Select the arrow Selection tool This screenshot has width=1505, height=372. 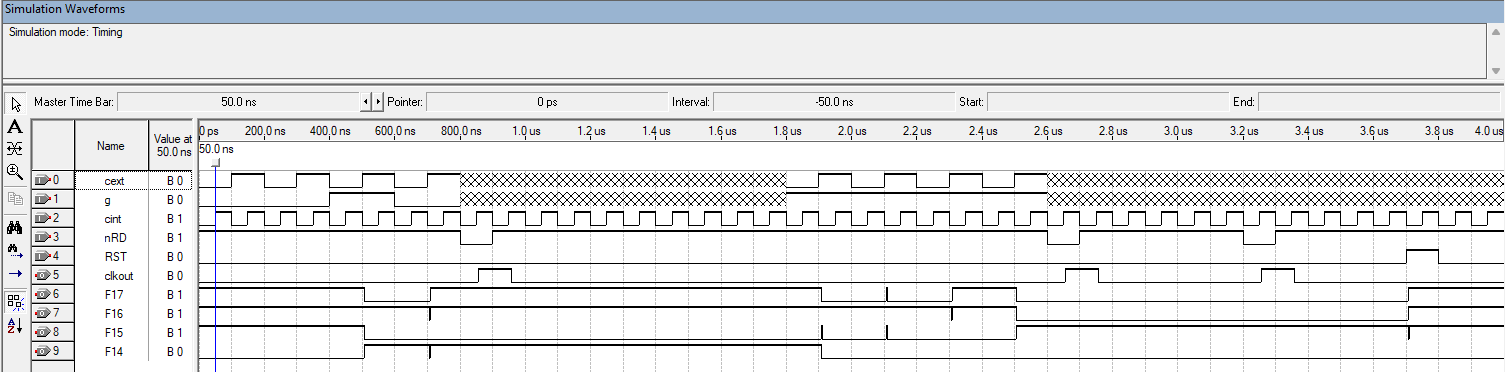[x=15, y=103]
